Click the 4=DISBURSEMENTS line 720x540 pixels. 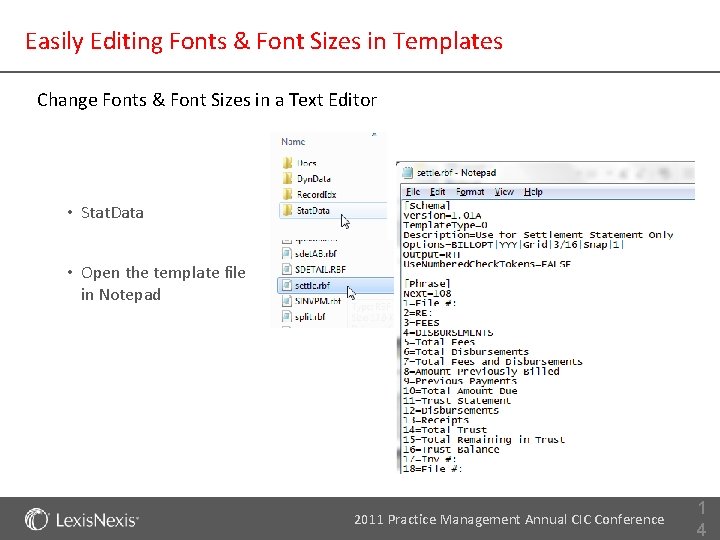click(x=448, y=332)
